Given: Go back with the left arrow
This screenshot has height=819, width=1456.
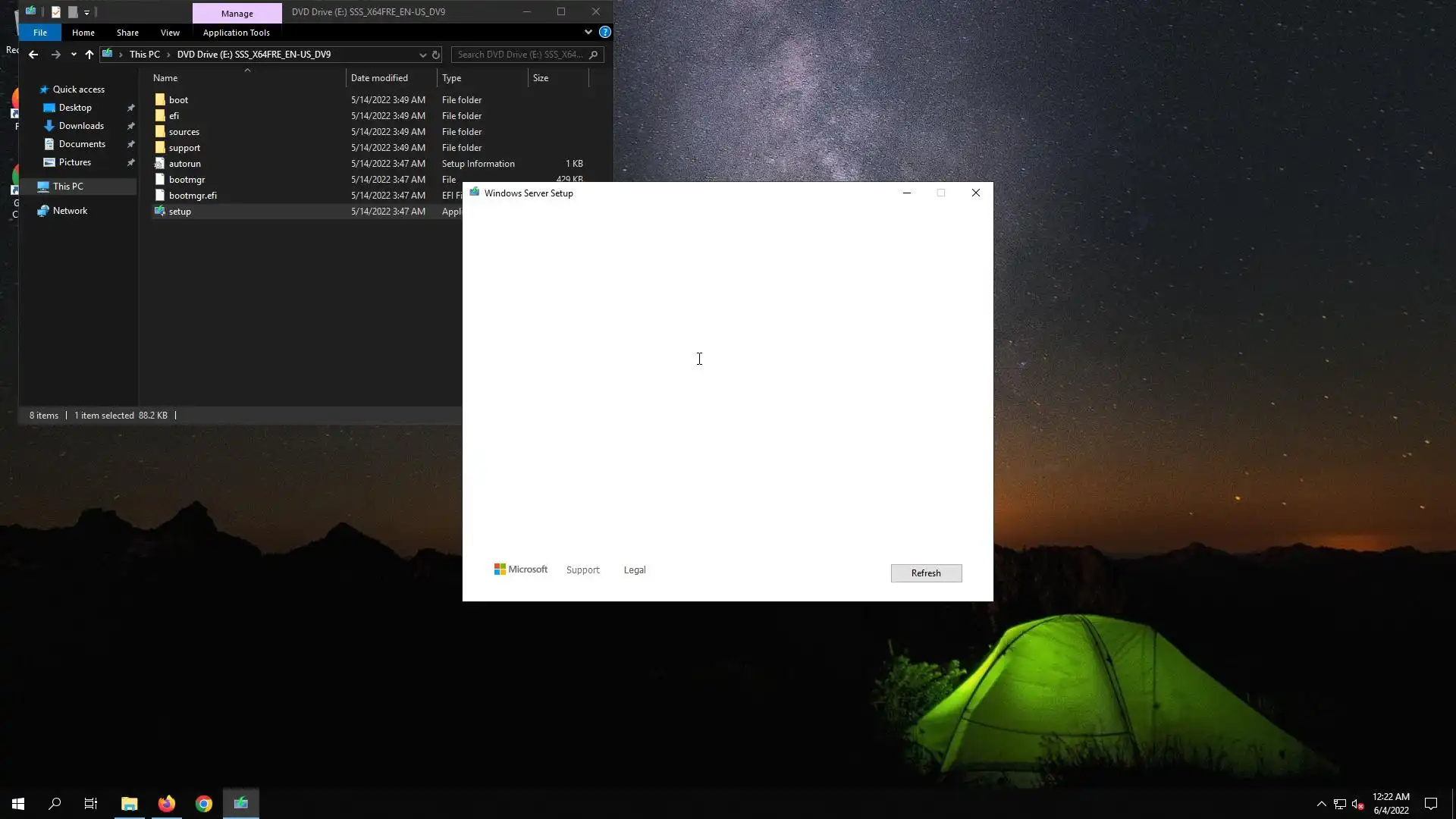Looking at the screenshot, I should click(33, 55).
